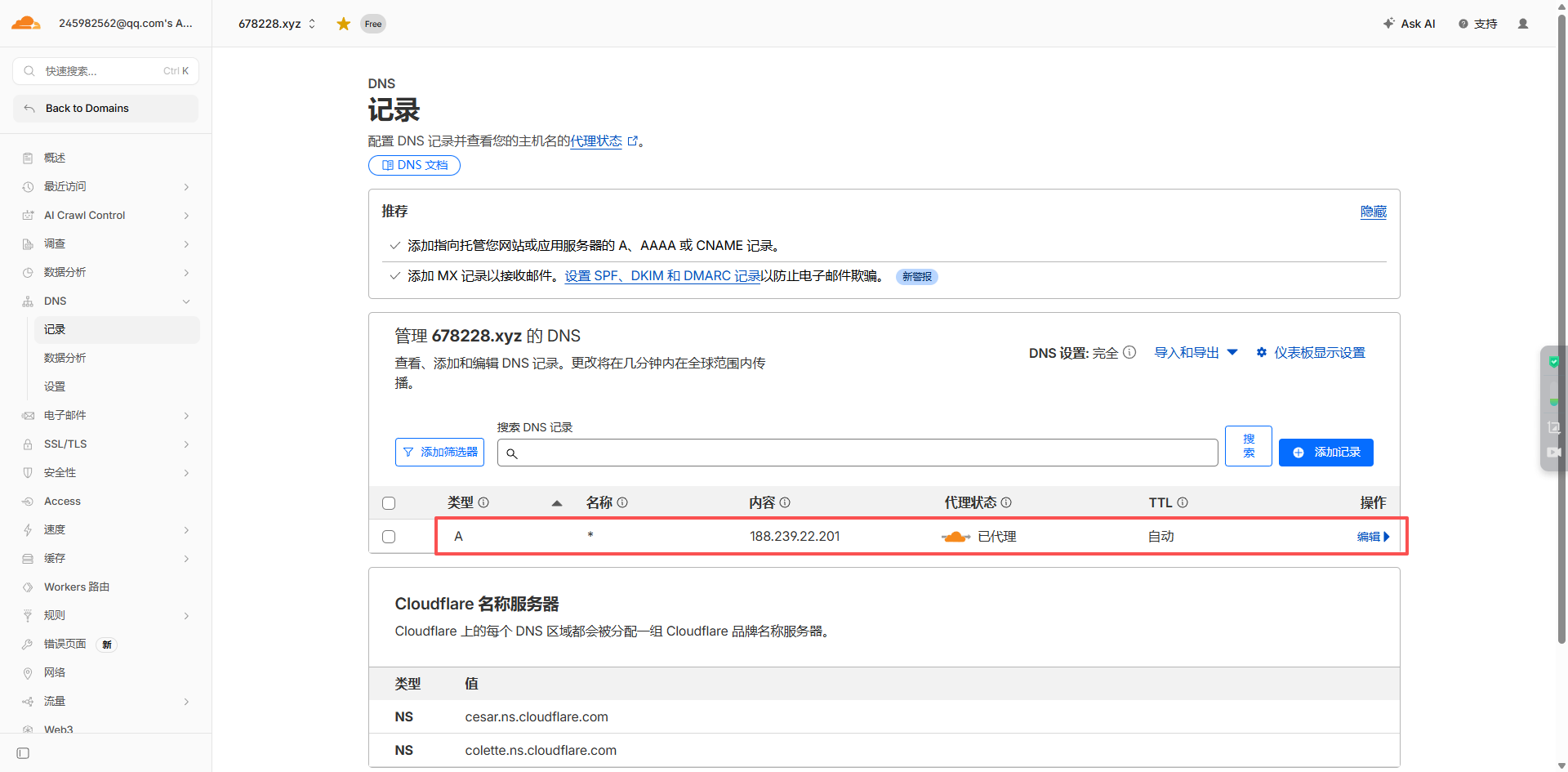Open the 支持 support menu
Viewport: 1568px width, 772px height.
point(1478,24)
